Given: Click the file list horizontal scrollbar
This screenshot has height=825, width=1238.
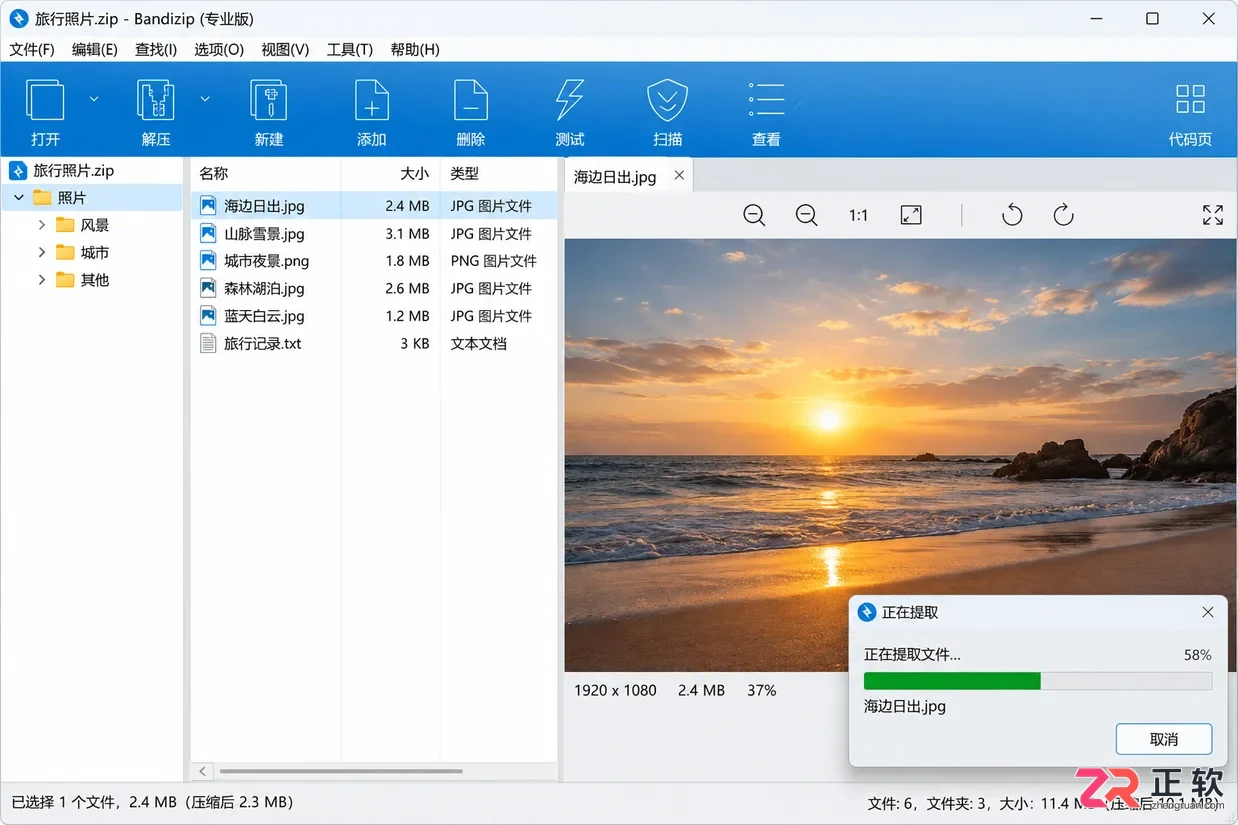Looking at the screenshot, I should [341, 771].
